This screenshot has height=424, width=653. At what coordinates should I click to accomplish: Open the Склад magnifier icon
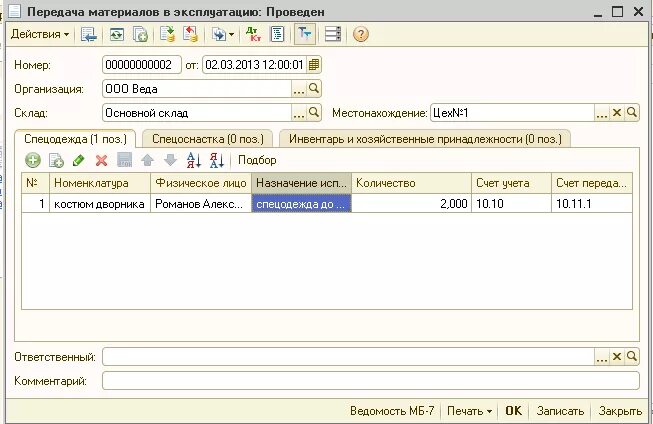coord(314,113)
